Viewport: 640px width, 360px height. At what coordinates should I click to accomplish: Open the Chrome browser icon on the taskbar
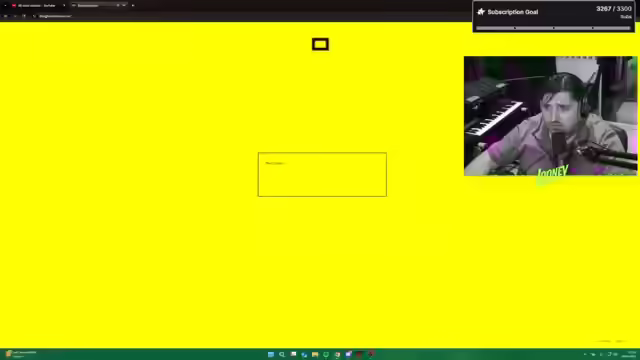pos(337,354)
